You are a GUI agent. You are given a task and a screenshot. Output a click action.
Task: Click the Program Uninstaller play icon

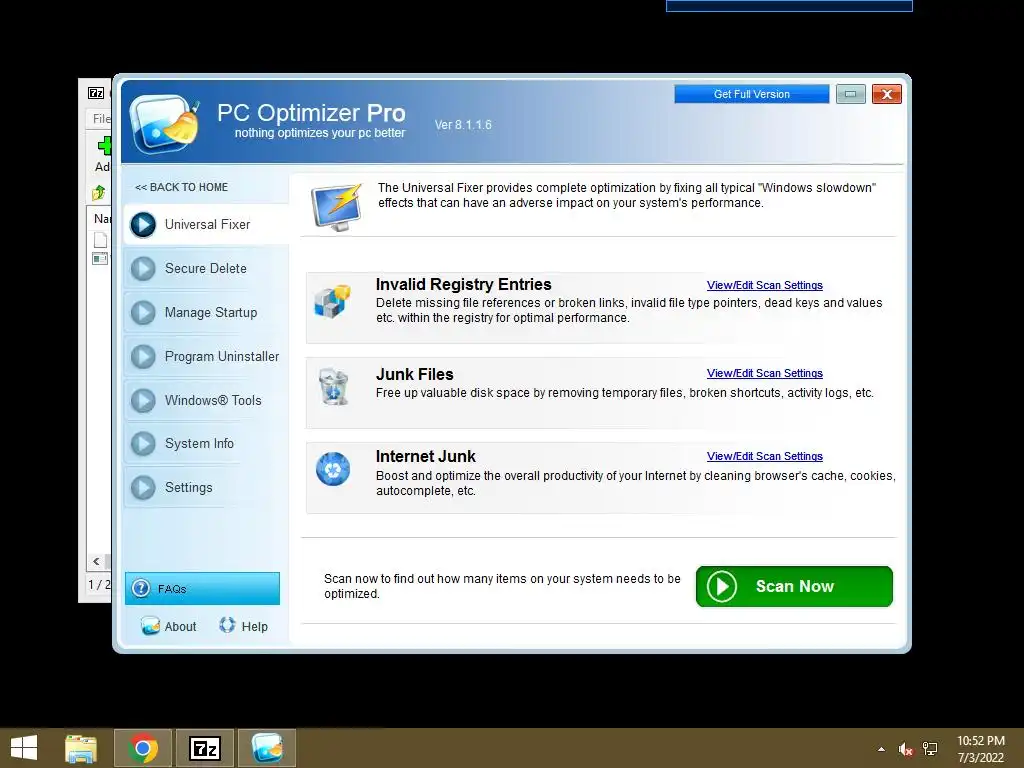(x=143, y=357)
